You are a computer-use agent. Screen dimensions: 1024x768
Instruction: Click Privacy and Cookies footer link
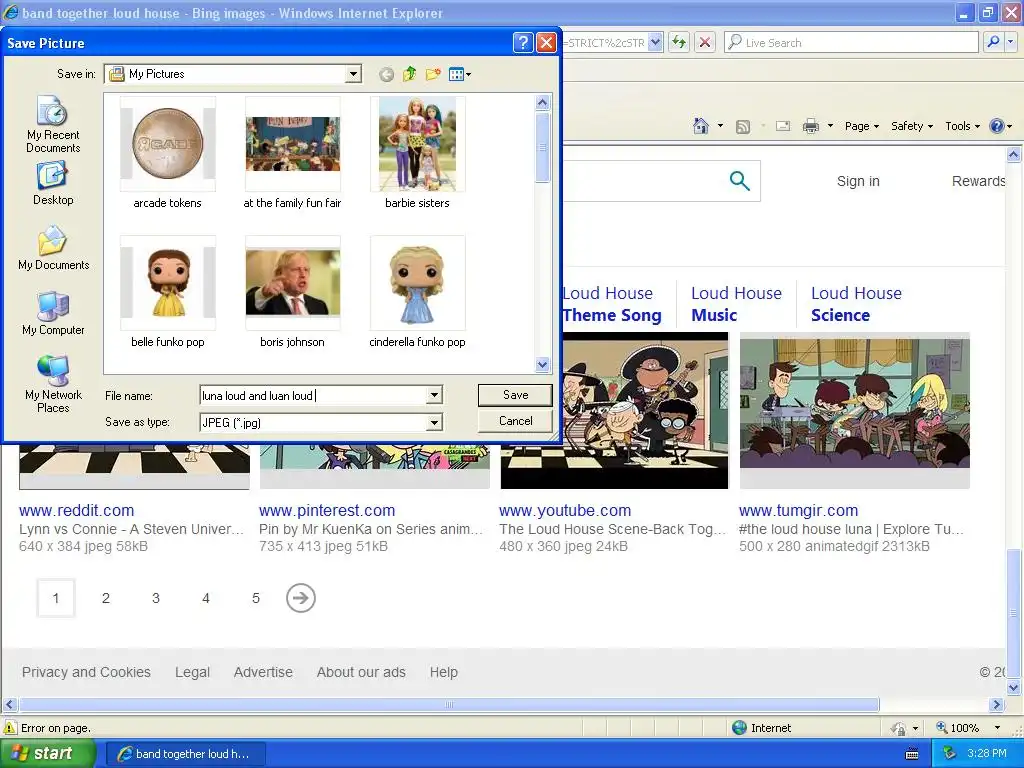(x=86, y=672)
